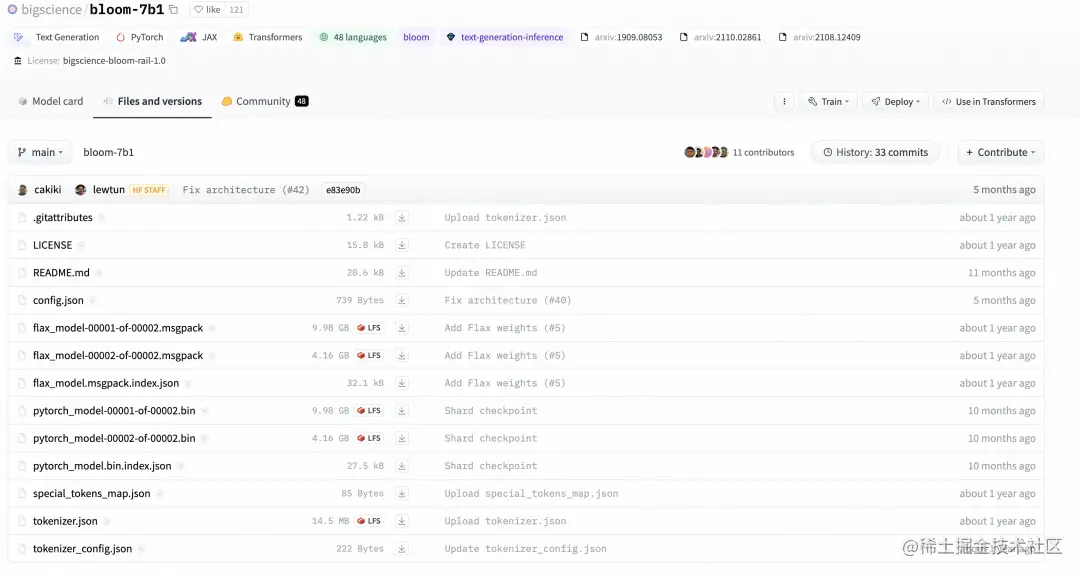Click LFS badge on pytorch_model-00002-of-00002.bin

click(x=369, y=438)
